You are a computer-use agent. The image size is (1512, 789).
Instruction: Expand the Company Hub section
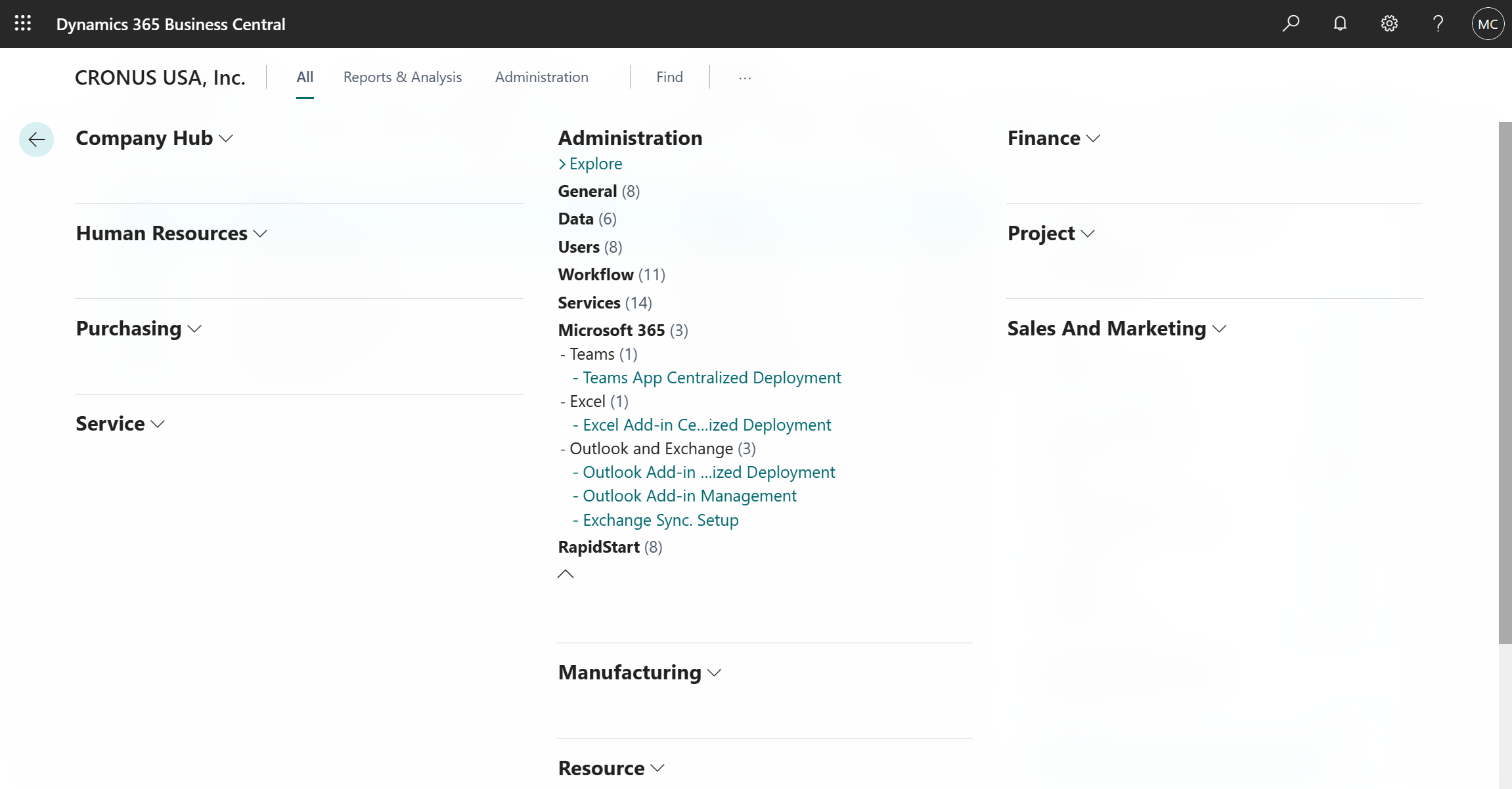pos(226,139)
